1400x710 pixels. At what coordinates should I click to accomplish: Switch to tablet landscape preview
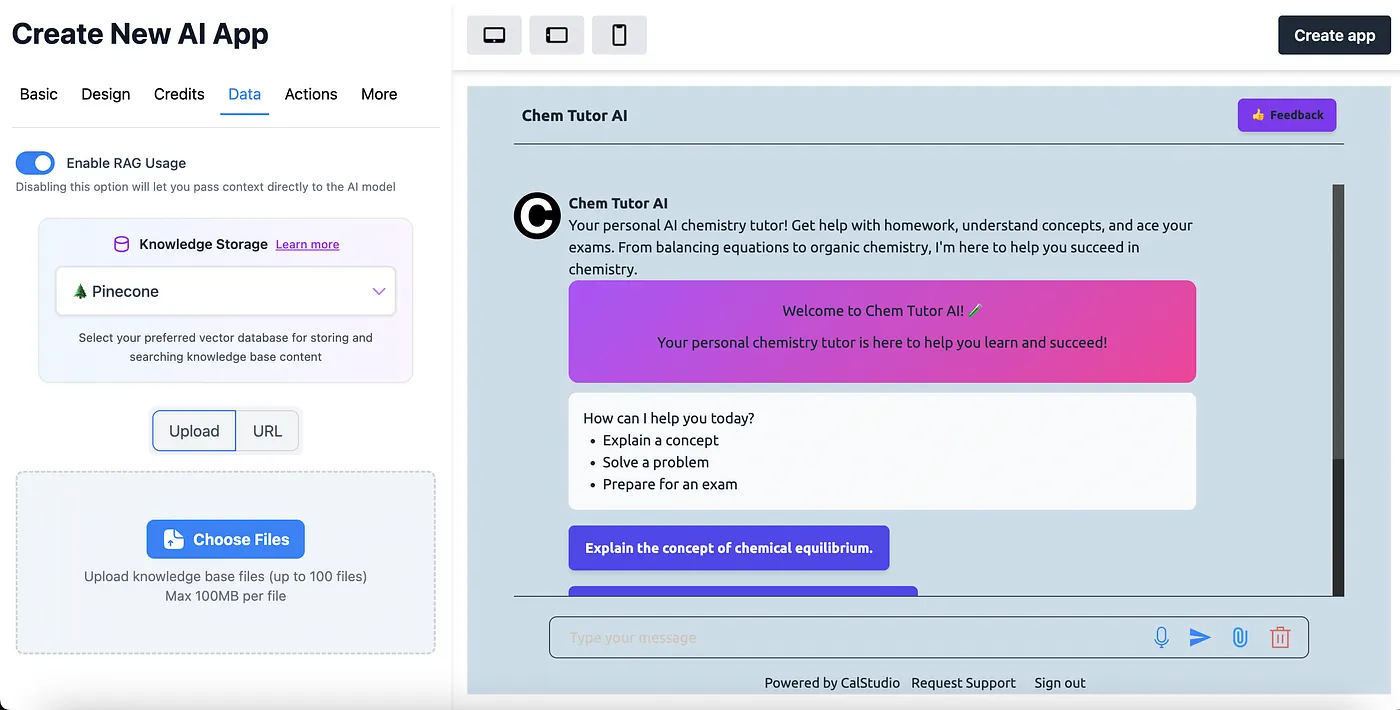(556, 34)
